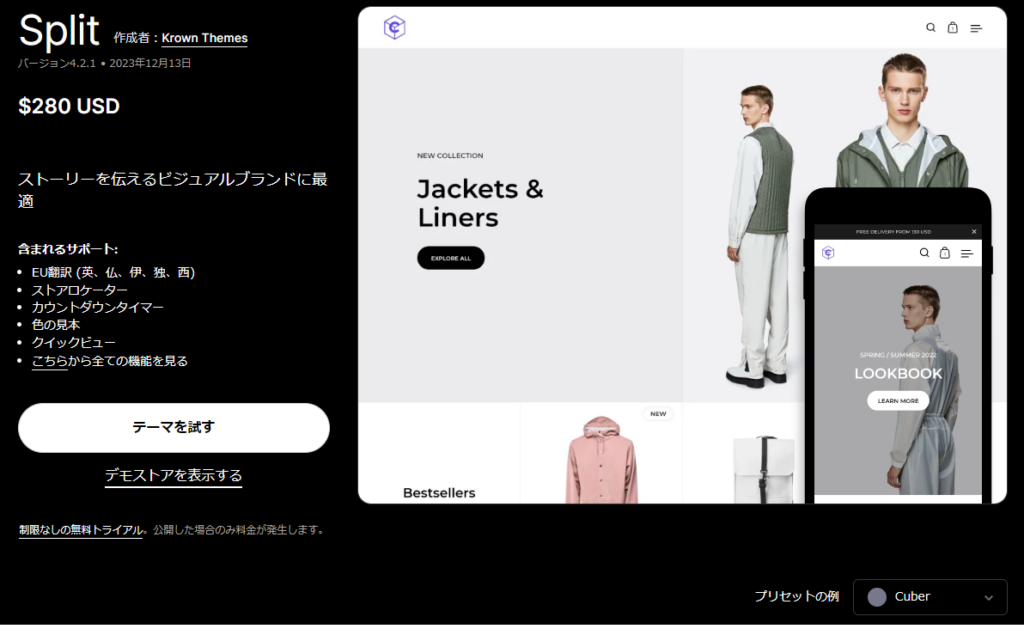
Task: Click the dropdown chevron next to Cuber
Action: coord(989,598)
